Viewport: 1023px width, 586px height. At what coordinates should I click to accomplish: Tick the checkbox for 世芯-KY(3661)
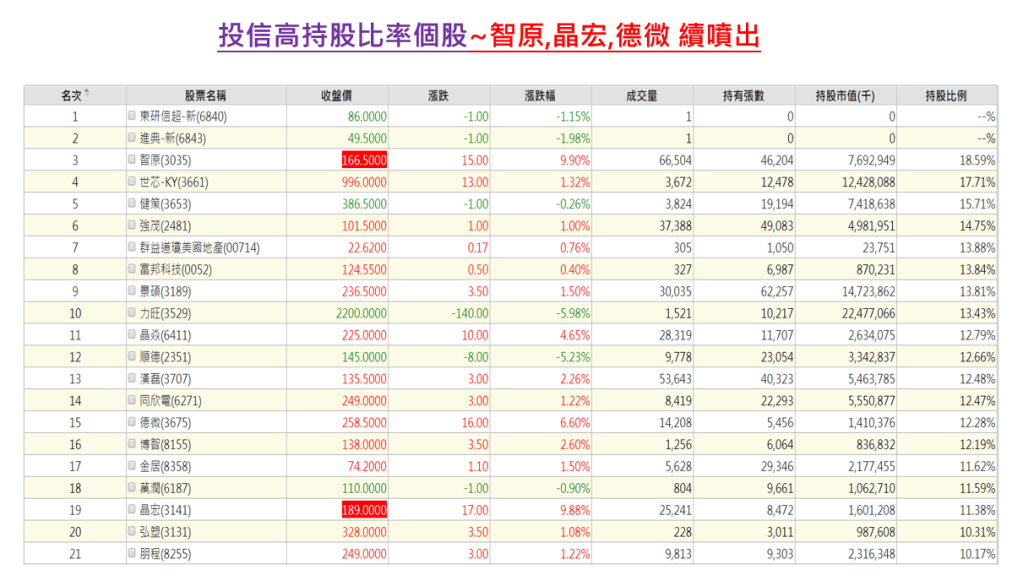pos(132,182)
